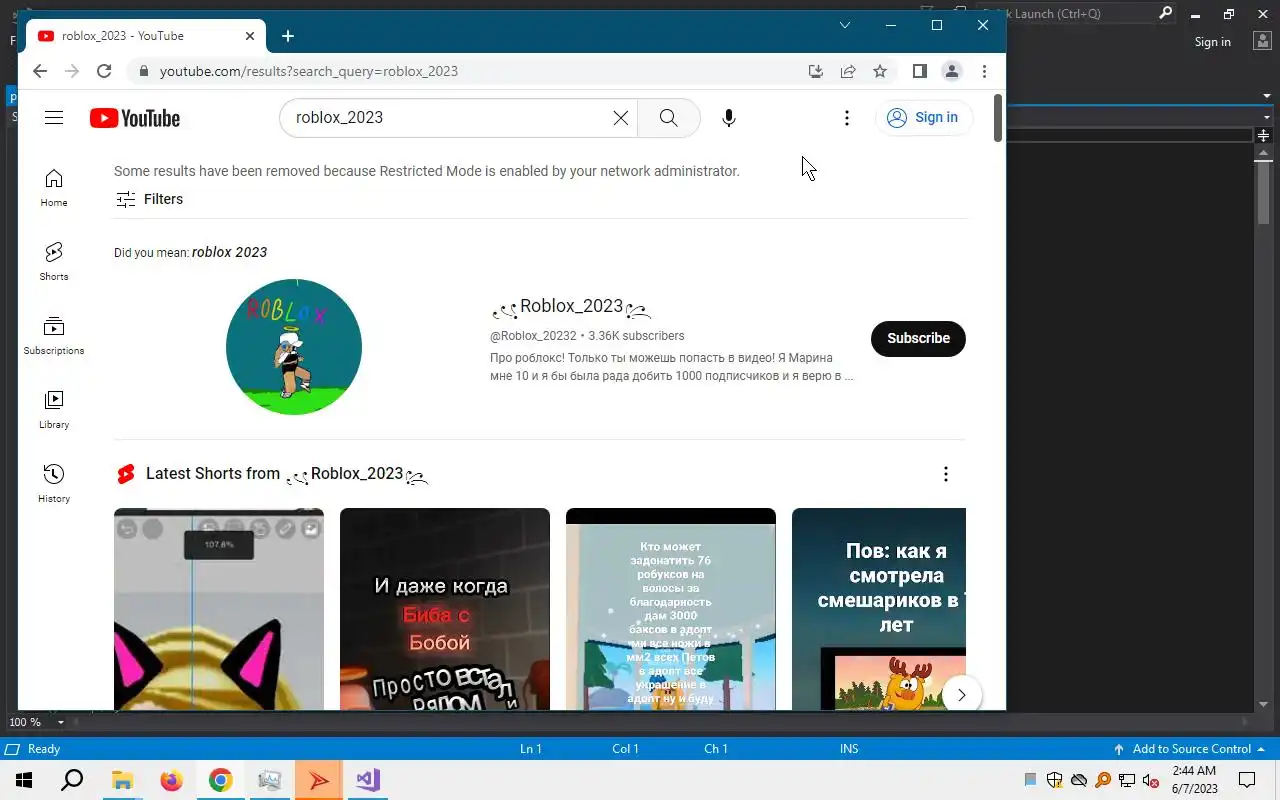The image size is (1280, 800).
Task: Open the YouTube guide hamburger menu
Action: pos(54,118)
